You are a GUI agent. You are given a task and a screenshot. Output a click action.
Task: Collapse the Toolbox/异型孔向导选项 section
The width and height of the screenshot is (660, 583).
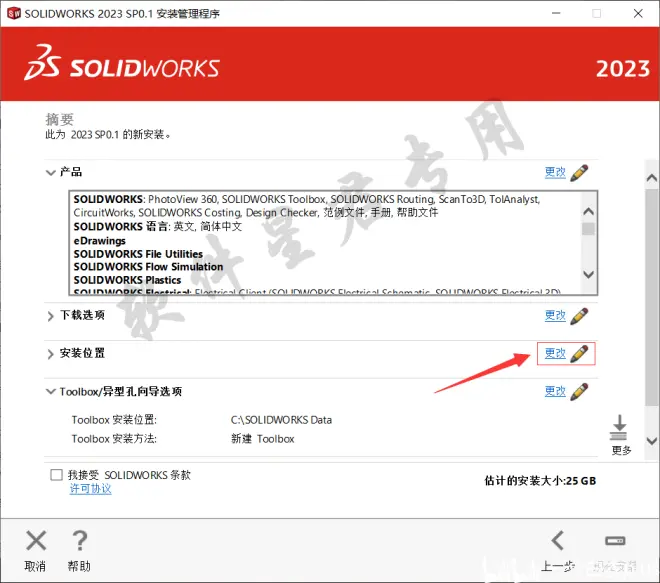[x=51, y=391]
